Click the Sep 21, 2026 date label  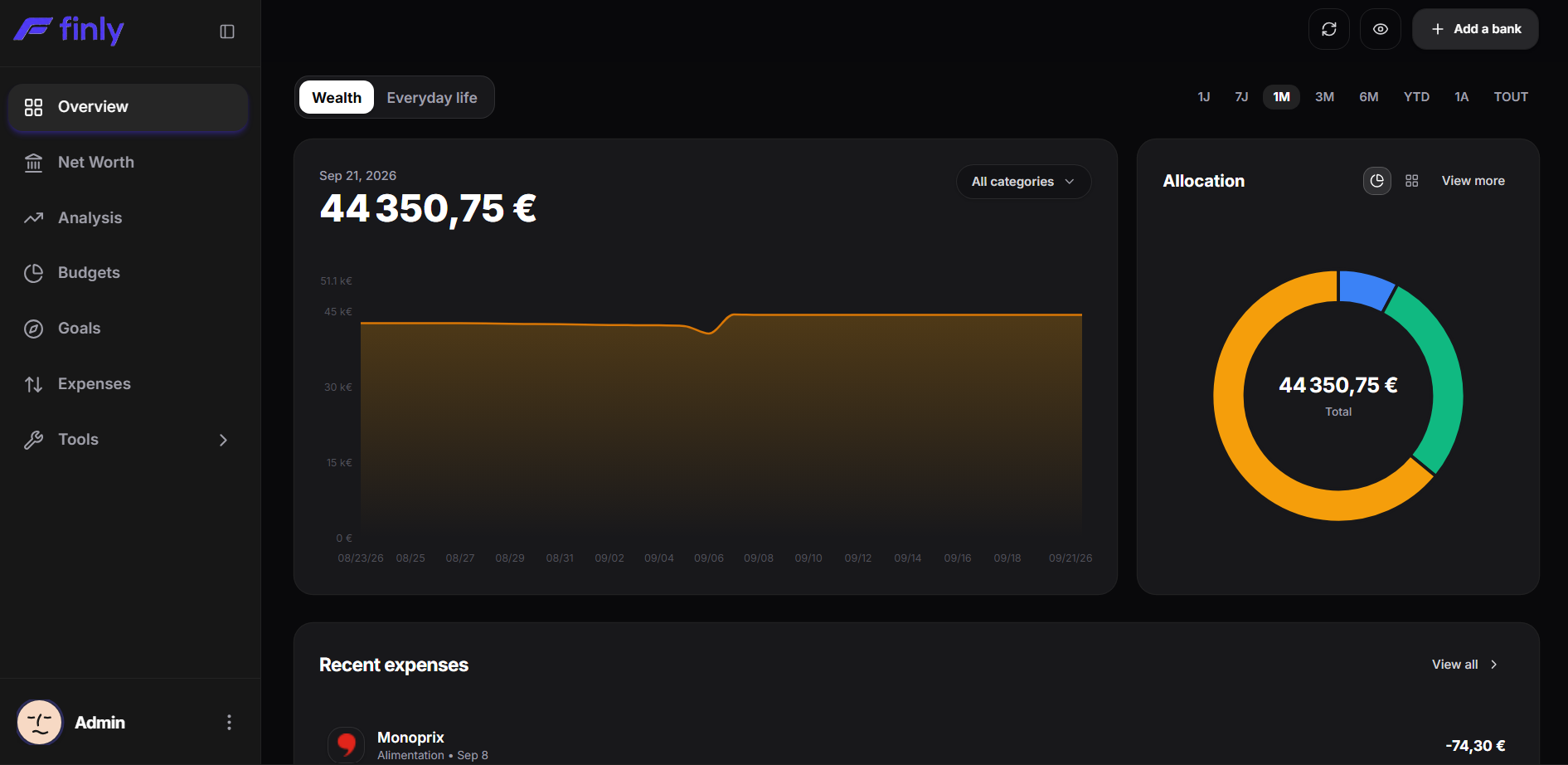pyautogui.click(x=357, y=176)
